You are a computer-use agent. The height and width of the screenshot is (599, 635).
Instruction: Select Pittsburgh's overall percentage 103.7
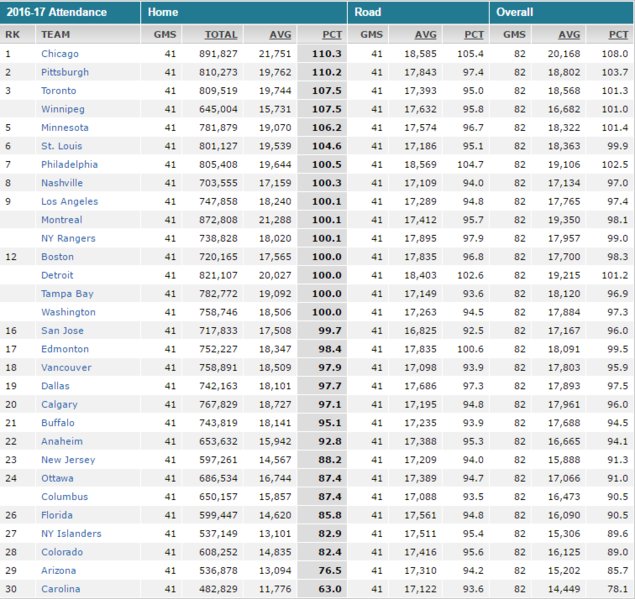click(x=615, y=72)
